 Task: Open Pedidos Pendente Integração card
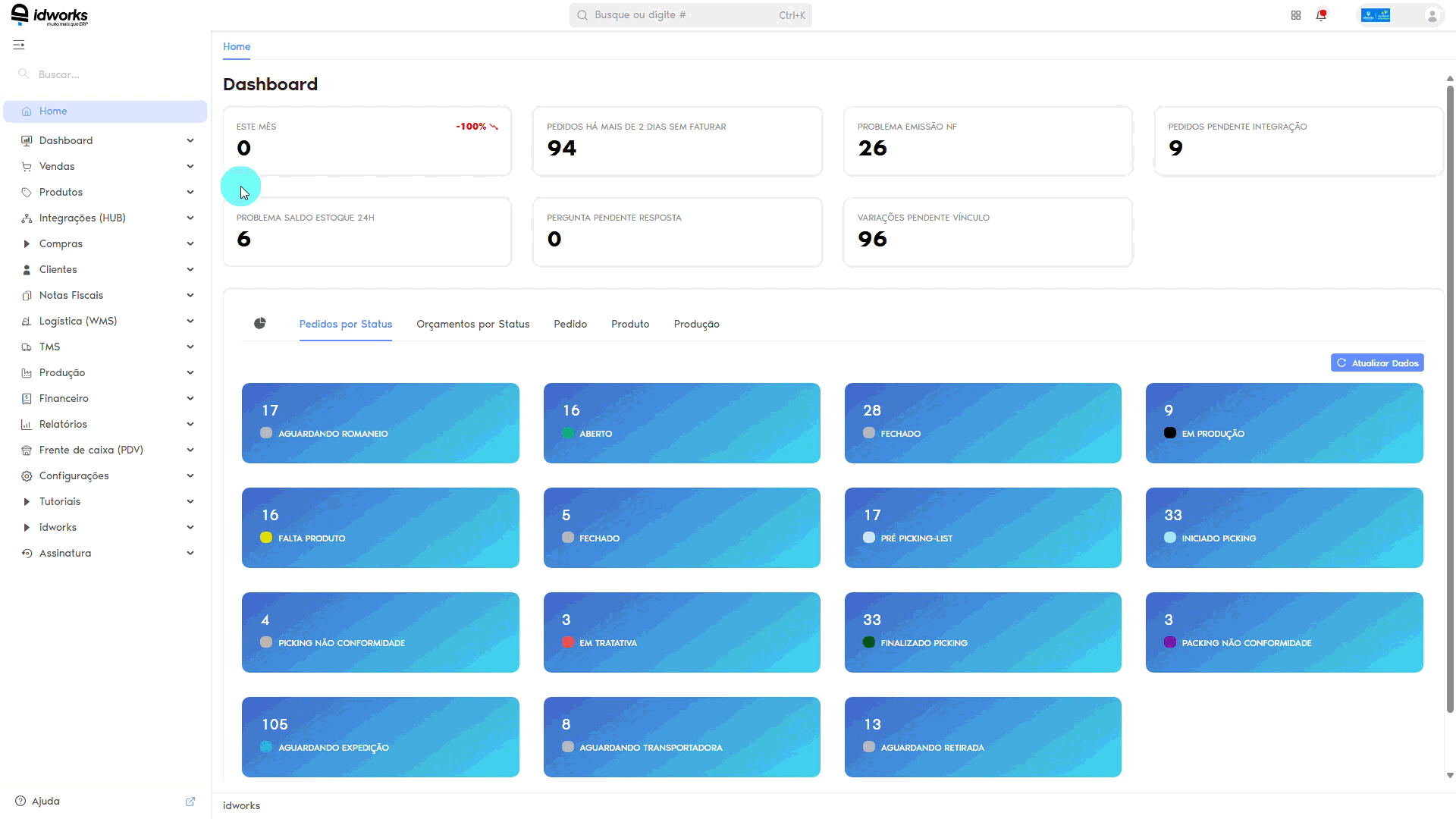1298,141
